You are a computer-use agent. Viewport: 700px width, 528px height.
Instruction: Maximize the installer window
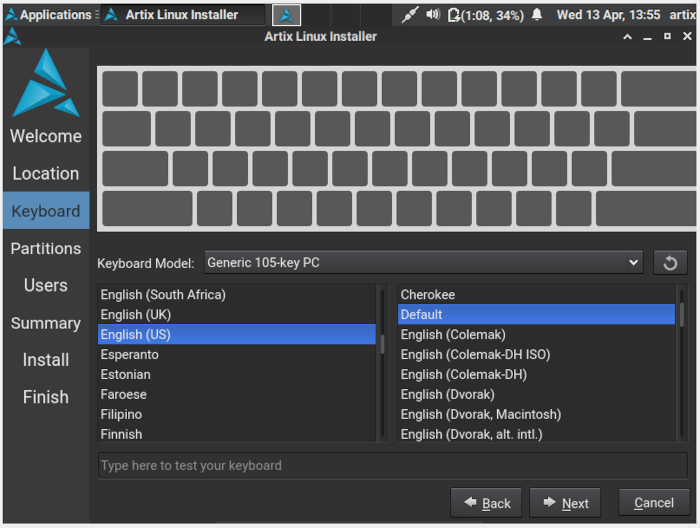[667, 36]
